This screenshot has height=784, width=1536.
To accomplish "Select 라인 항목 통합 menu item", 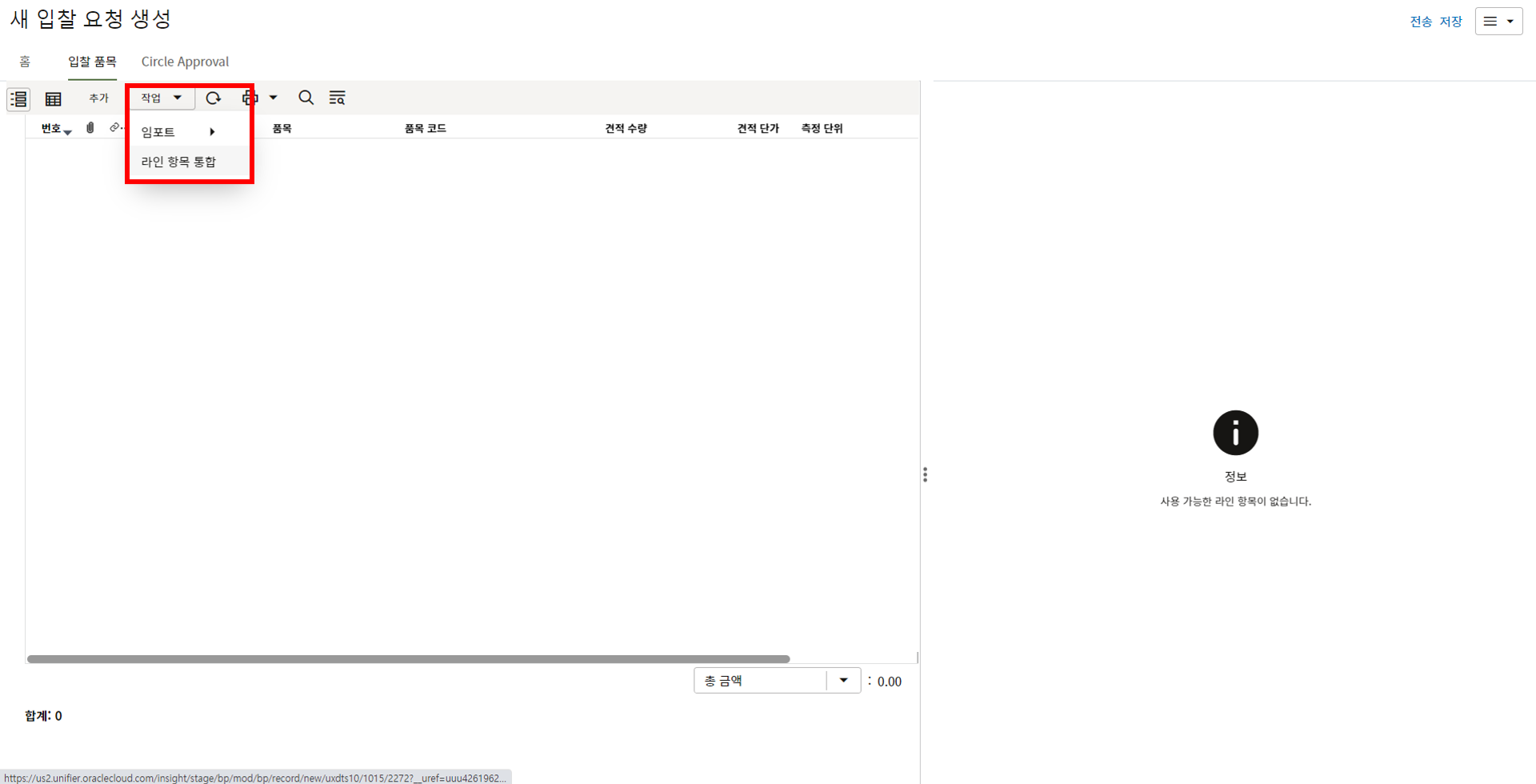I will click(x=178, y=162).
